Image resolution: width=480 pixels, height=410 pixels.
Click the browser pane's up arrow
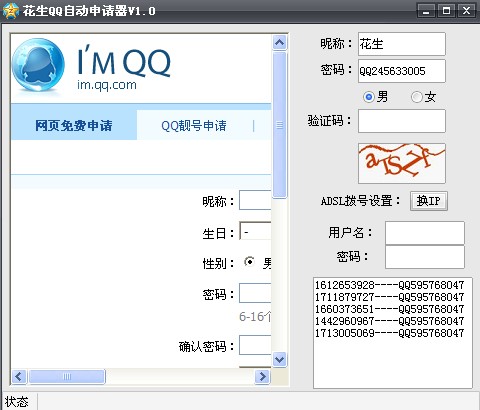279,43
